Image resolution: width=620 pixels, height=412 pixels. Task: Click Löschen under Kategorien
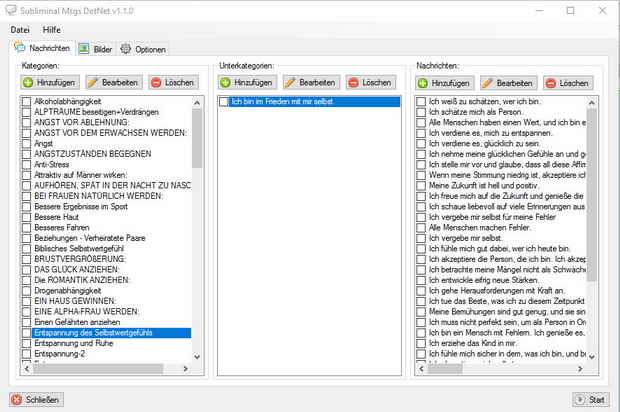[174, 83]
